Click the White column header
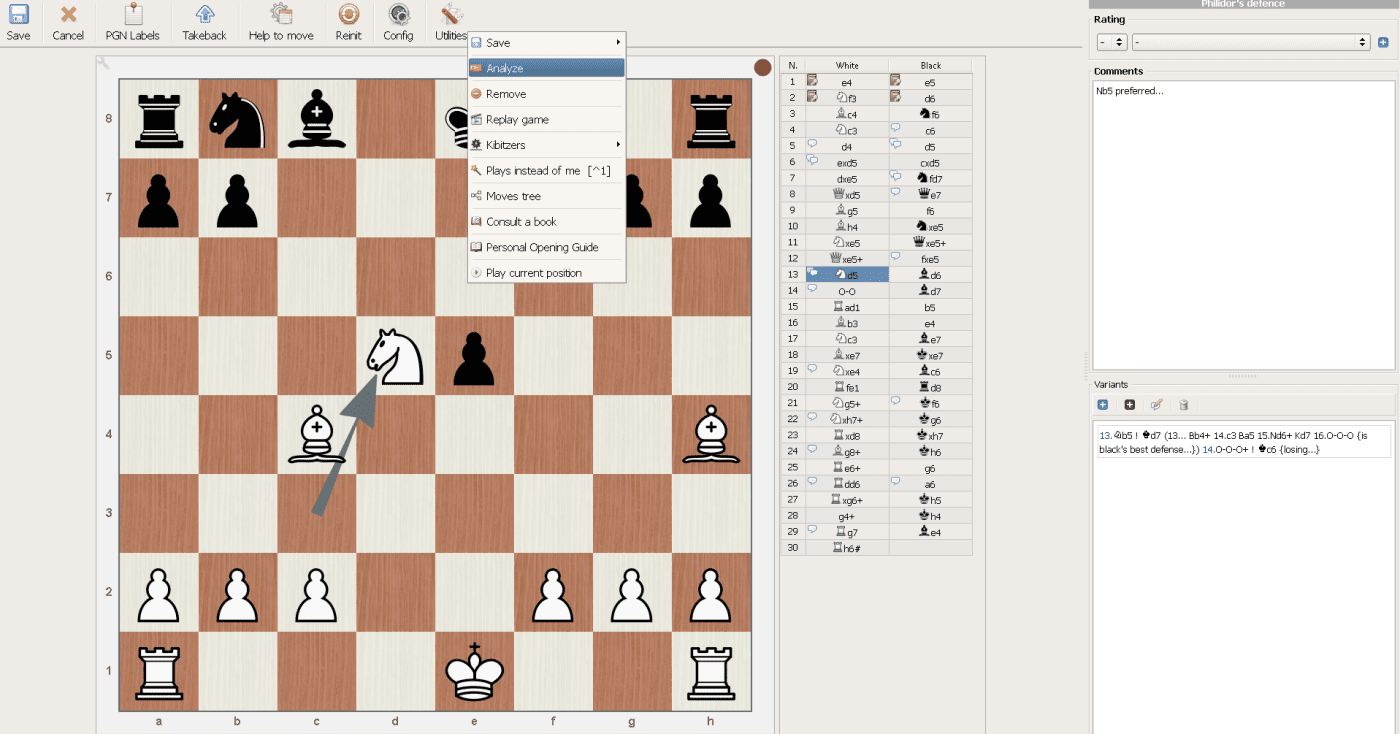This screenshot has height=734, width=1400. click(x=846, y=65)
